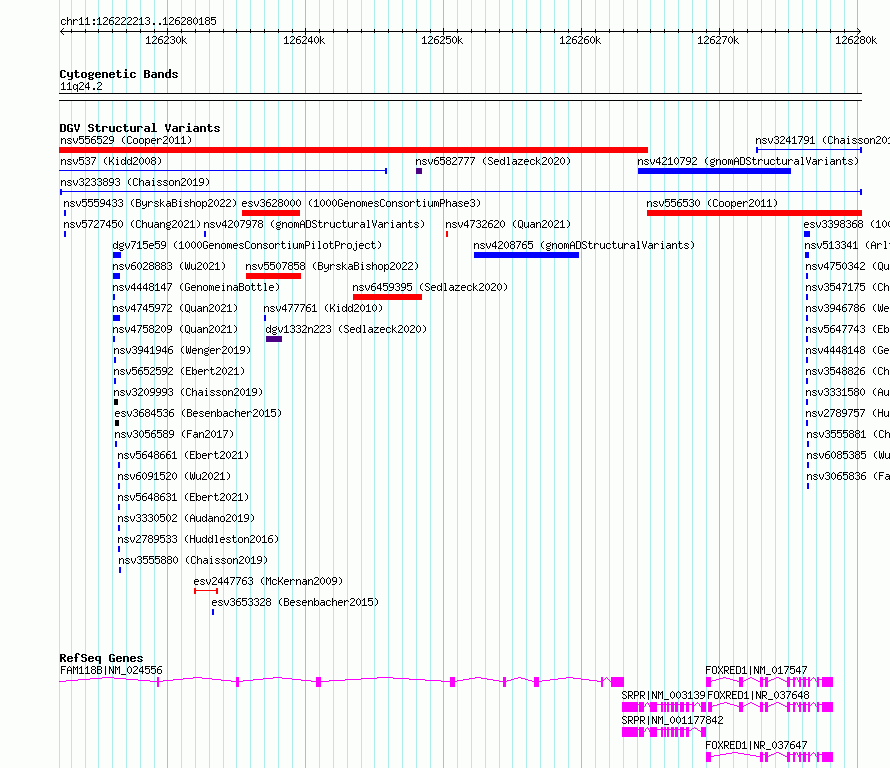This screenshot has width=890, height=768.
Task: Click nsv5652592 (Ebert2021) variant label
Action: coord(179,371)
